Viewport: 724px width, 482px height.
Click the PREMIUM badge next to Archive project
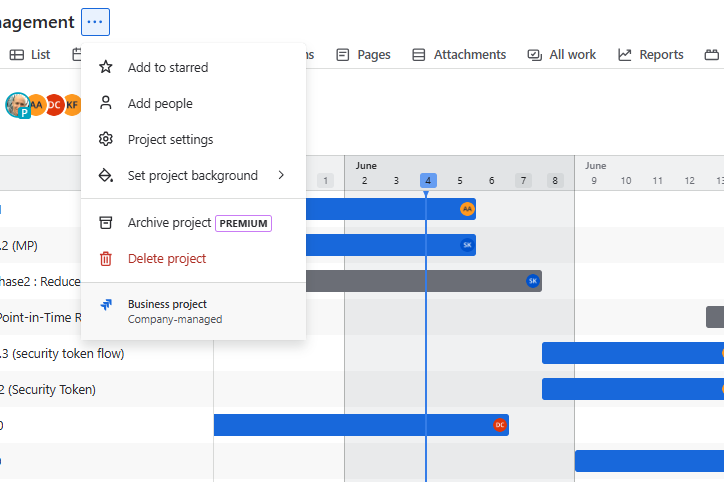(243, 223)
